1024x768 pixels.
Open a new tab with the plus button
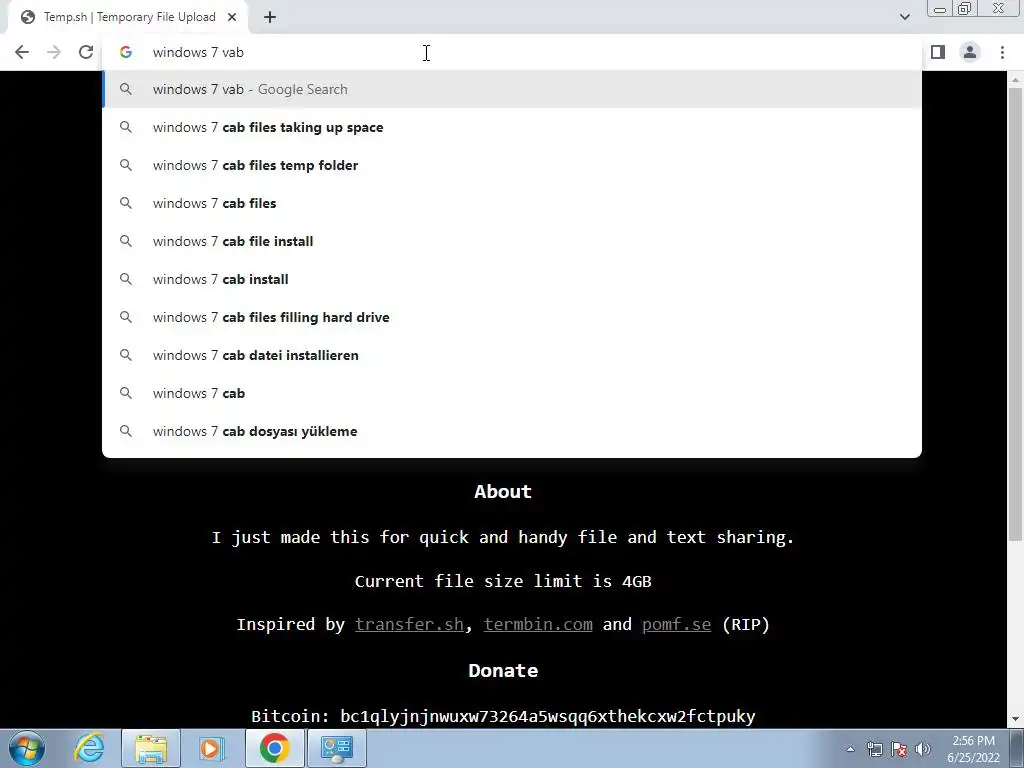click(270, 17)
